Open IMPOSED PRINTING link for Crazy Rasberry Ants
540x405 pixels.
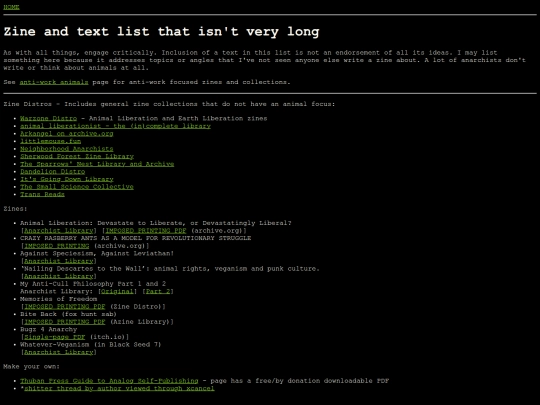[x=56, y=246]
